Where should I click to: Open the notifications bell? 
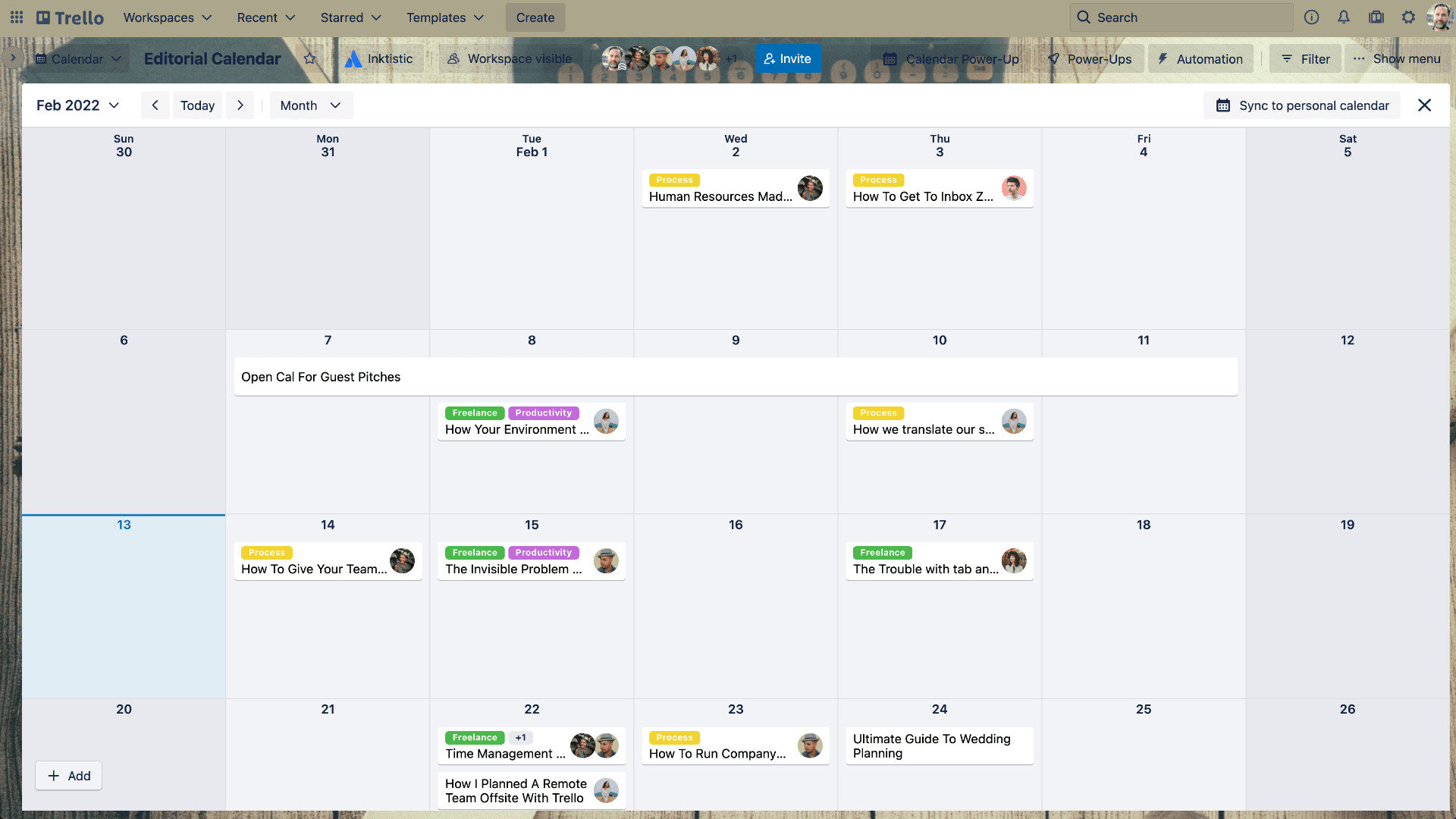tap(1344, 17)
